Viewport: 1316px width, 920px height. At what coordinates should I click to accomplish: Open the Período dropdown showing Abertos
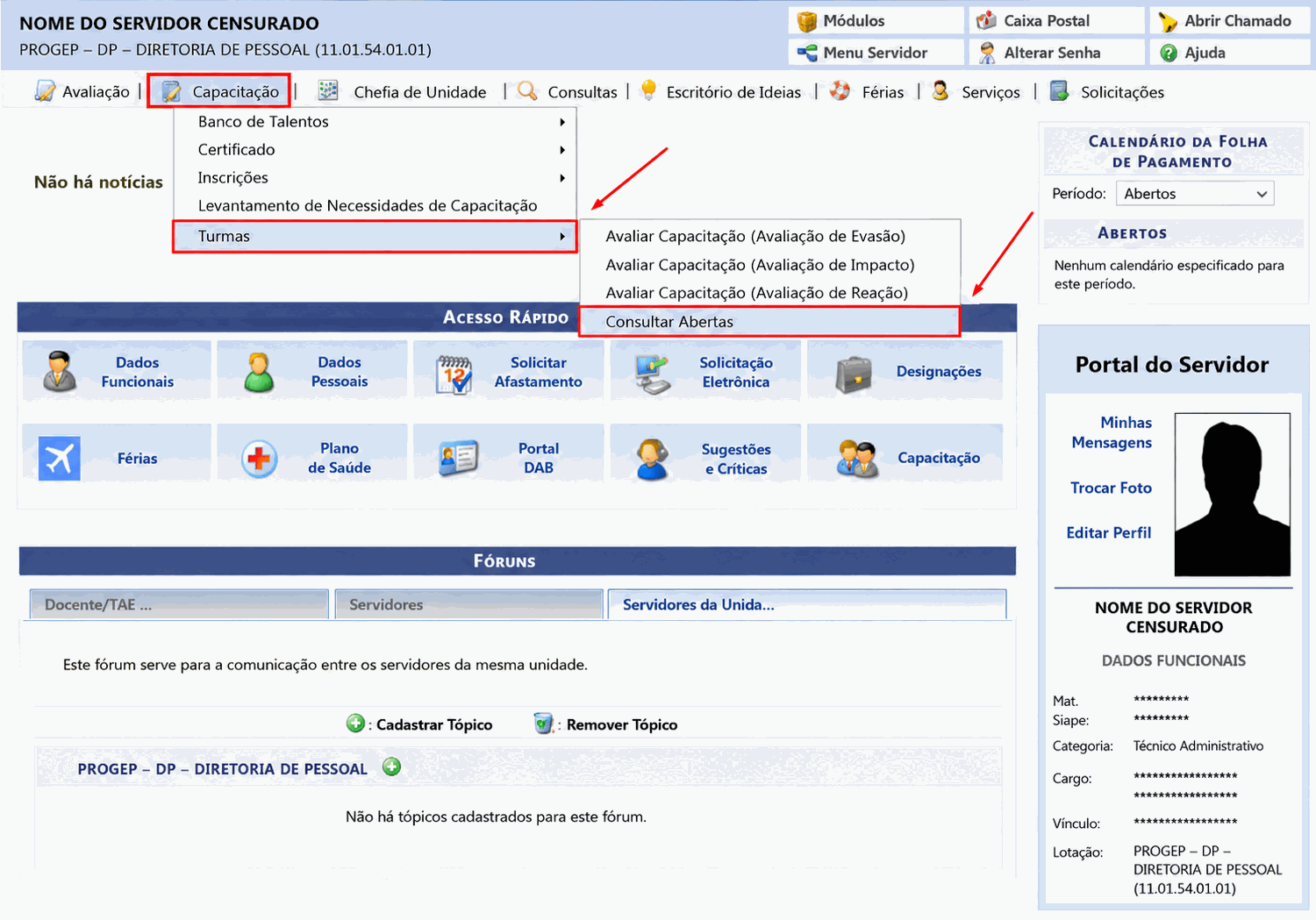[x=1194, y=194]
